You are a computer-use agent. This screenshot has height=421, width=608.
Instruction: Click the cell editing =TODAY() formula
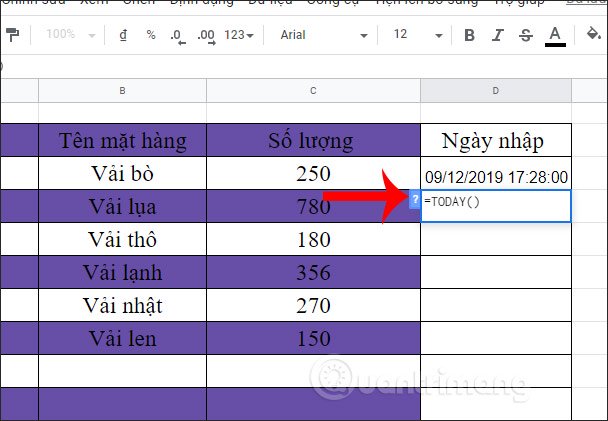[496, 206]
